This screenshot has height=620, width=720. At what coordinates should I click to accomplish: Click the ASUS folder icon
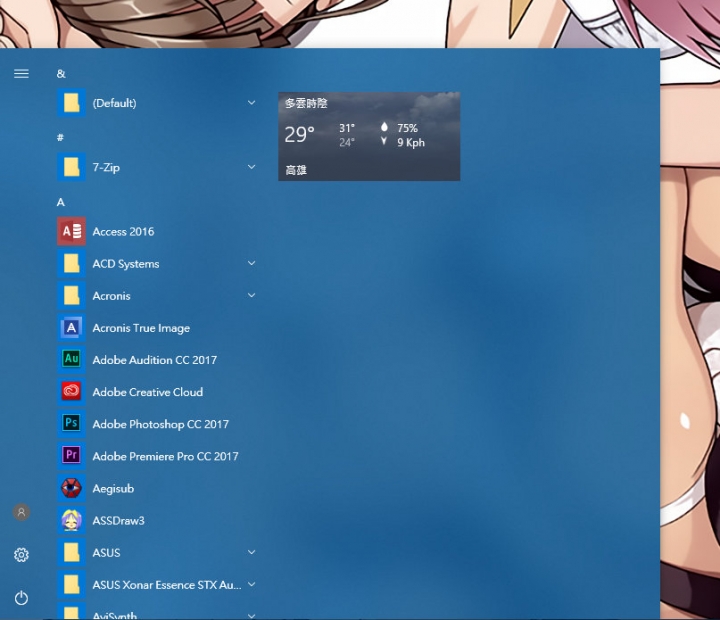71,552
